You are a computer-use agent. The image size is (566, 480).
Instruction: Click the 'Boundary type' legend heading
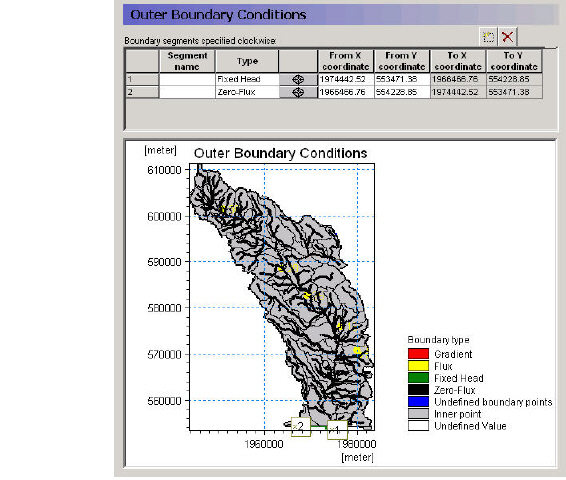438,340
